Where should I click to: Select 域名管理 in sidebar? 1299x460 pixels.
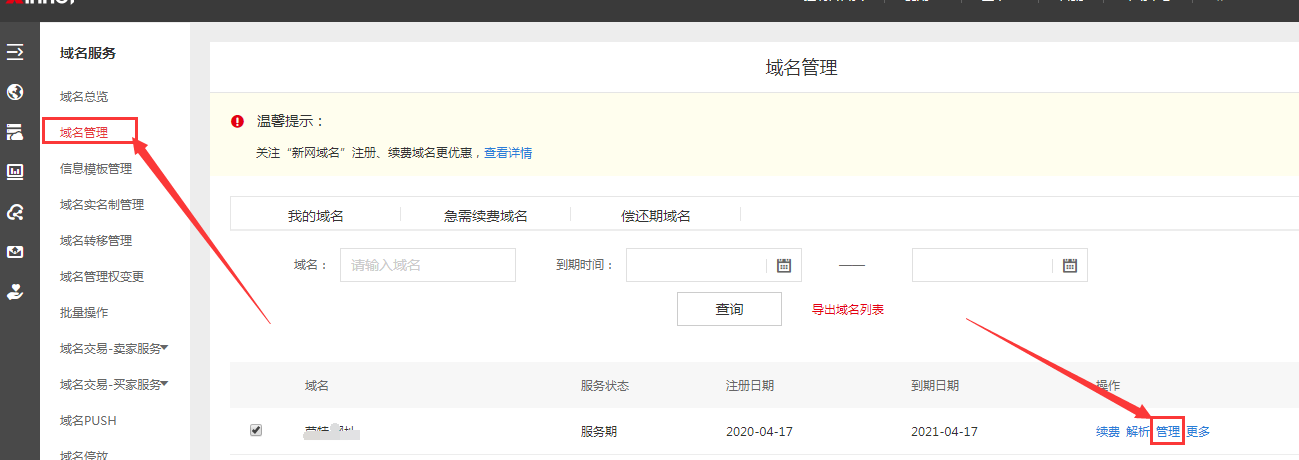84,132
